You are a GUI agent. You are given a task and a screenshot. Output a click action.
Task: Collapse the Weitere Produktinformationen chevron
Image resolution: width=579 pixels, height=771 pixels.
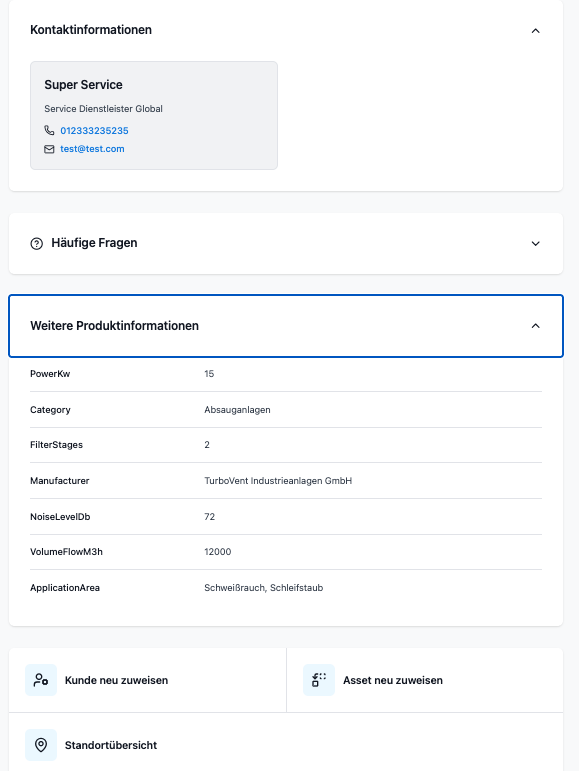click(536, 326)
